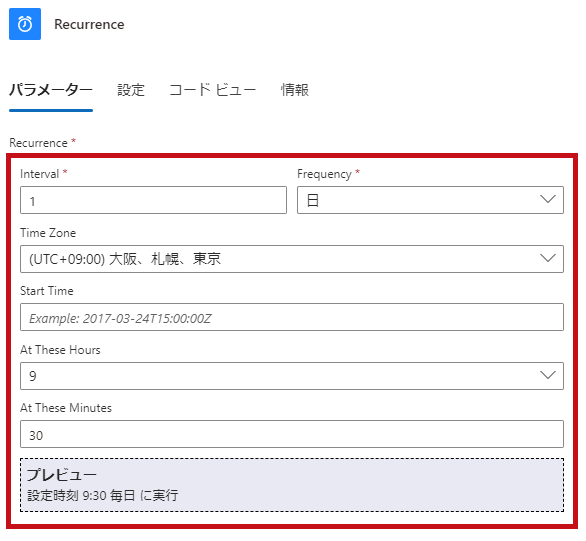Click the Time Zone label
586x541 pixels.
coord(48,233)
